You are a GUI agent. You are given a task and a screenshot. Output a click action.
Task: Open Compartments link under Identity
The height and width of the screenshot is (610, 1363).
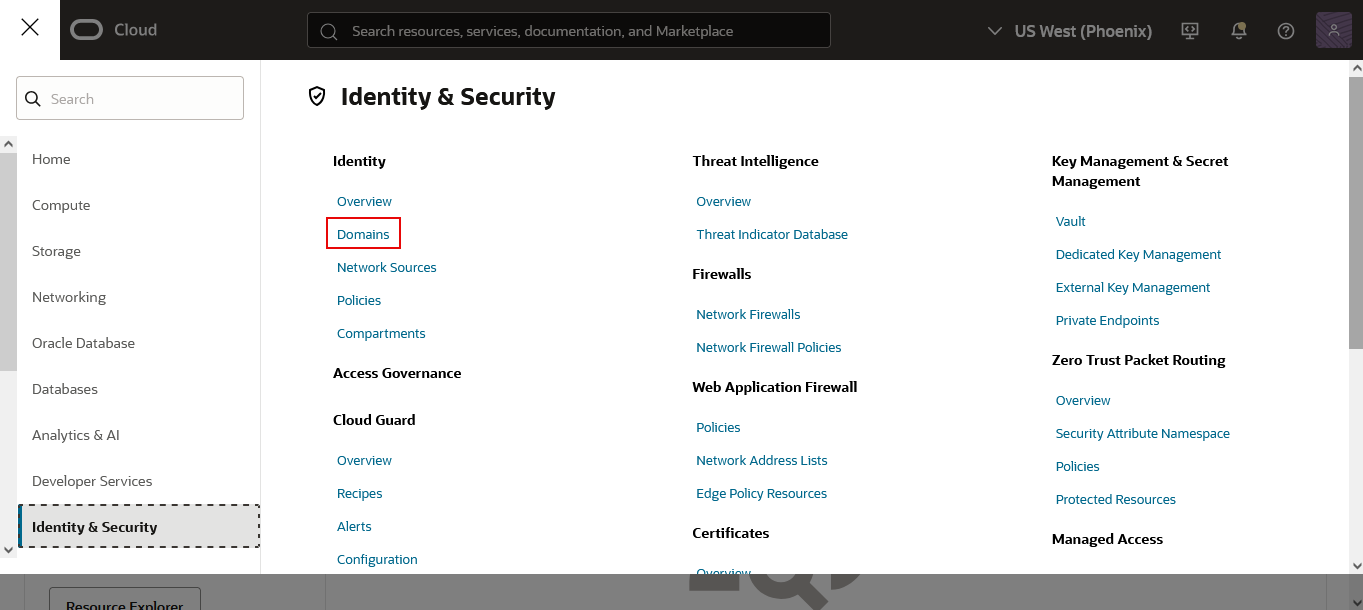pos(381,333)
